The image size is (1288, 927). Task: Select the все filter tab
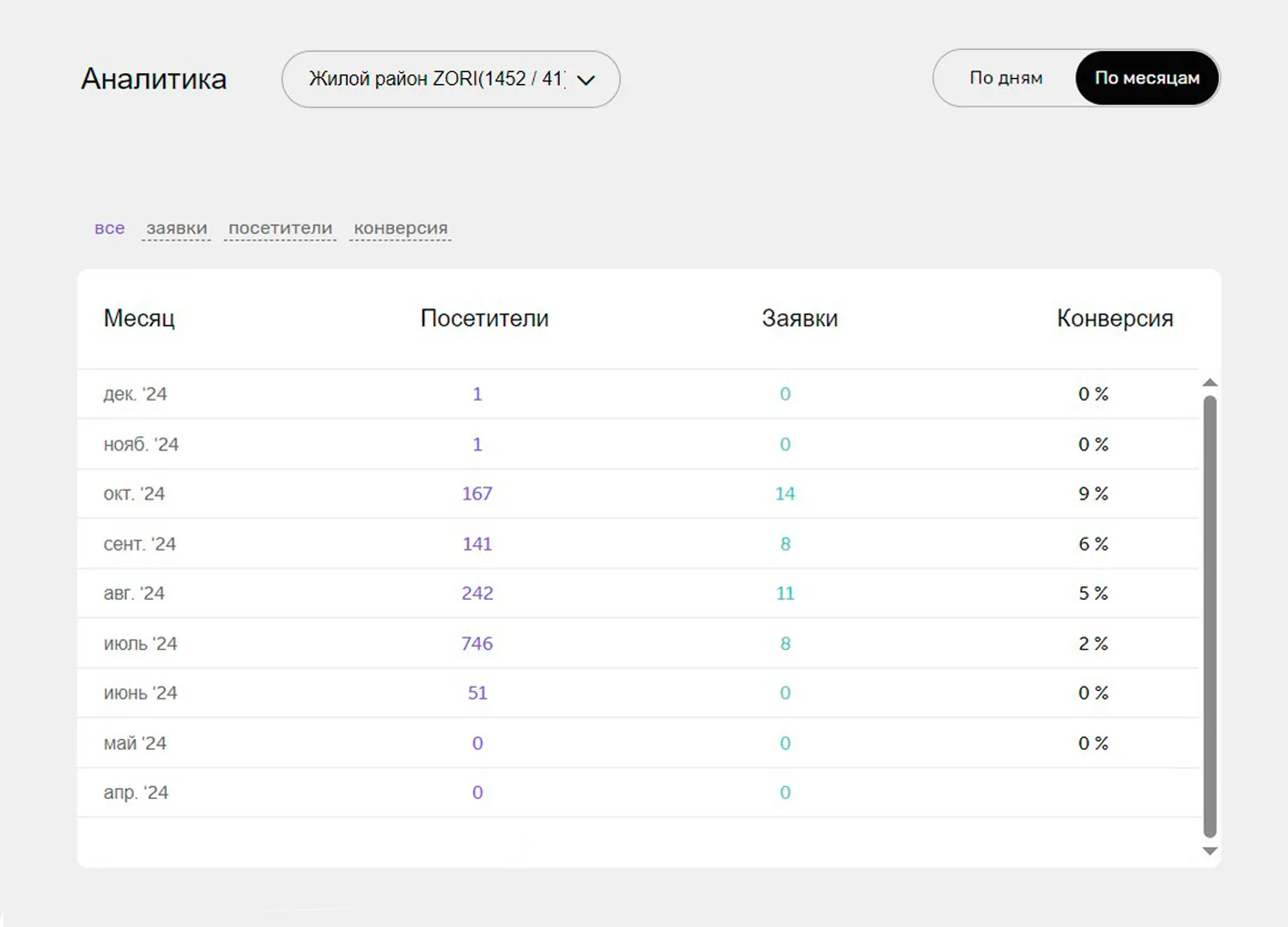[109, 228]
